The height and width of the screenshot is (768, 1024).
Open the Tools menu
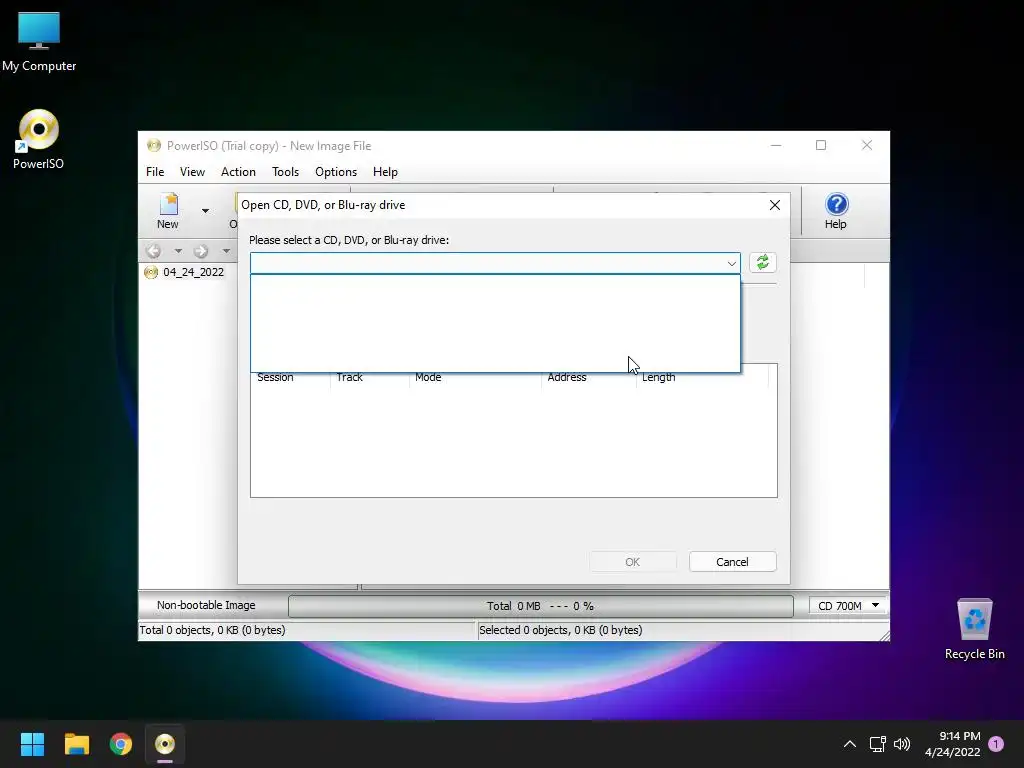285,172
